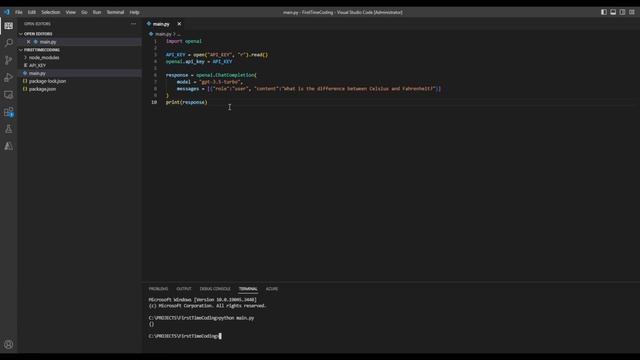640x360 pixels.
Task: Toggle secondary side bar layout button
Action: [622, 12]
